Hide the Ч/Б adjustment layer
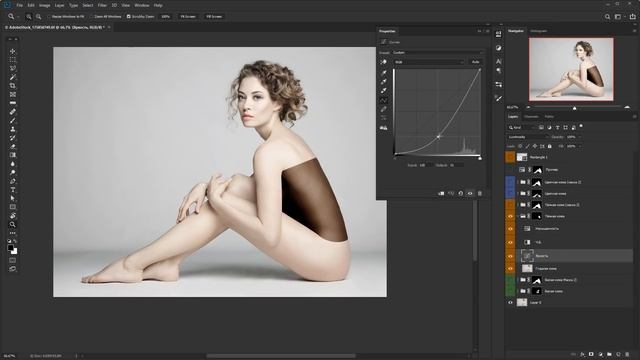 click(510, 242)
